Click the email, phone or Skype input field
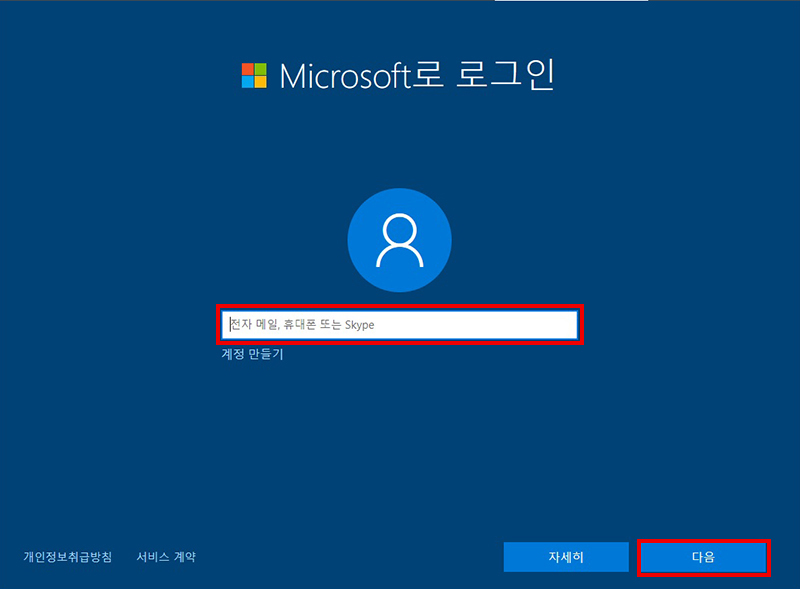The width and height of the screenshot is (800, 589). coord(399,325)
